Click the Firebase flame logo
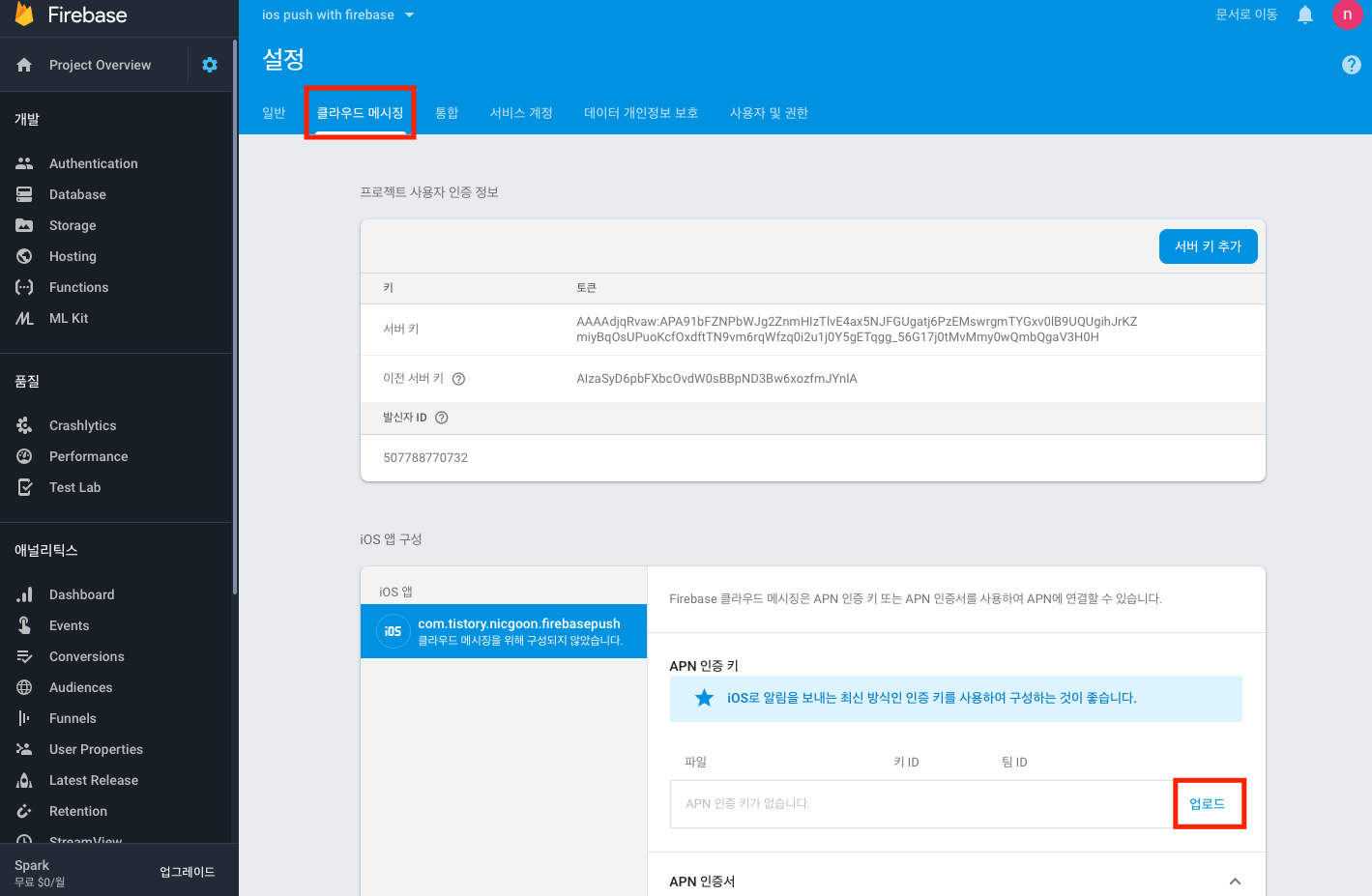The width and height of the screenshot is (1372, 896). [x=24, y=14]
